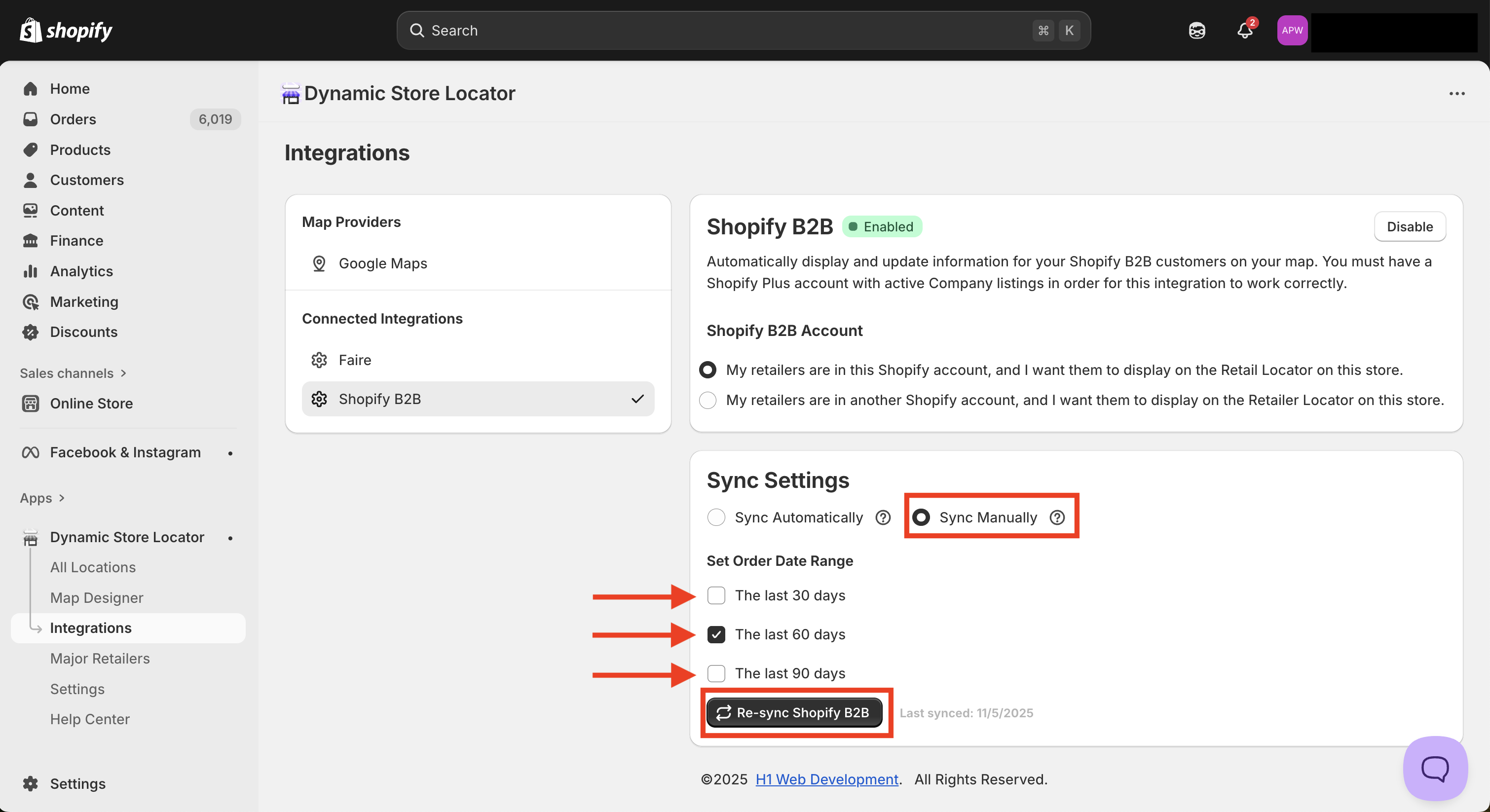Click Sync Automatically help question icon

pos(883,517)
